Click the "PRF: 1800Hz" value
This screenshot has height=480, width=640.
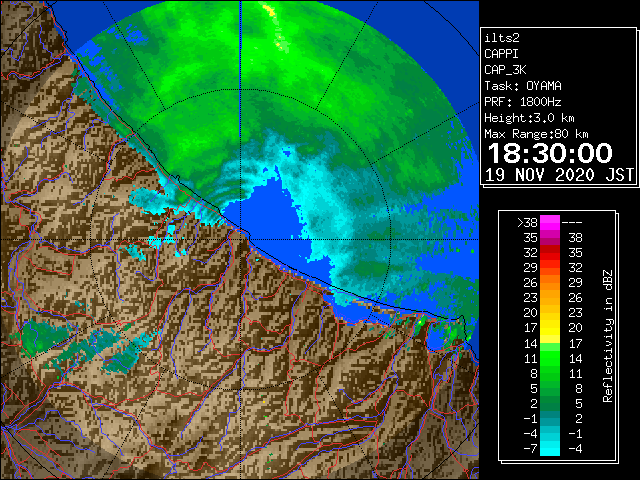(523, 102)
